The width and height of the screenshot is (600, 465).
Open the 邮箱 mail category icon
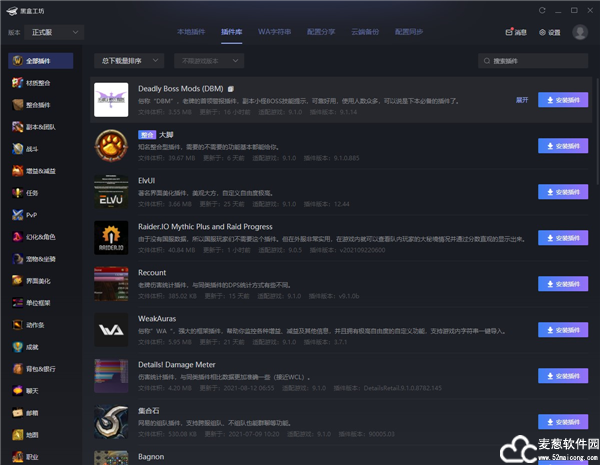click(17, 413)
